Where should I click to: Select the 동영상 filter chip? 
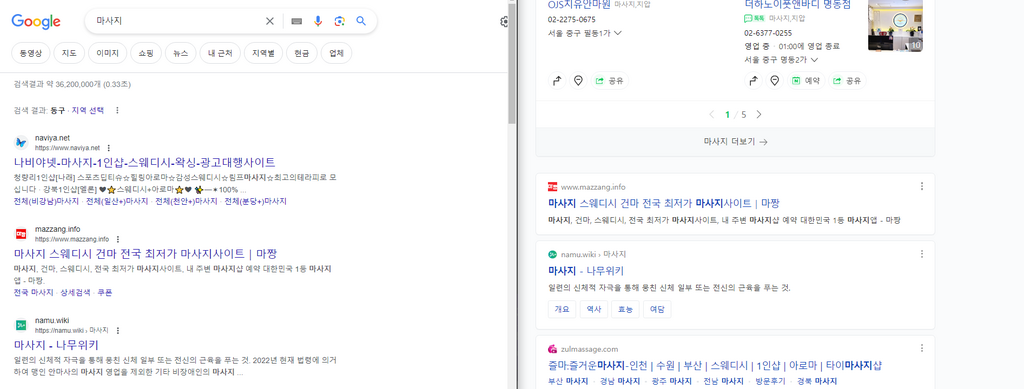31,54
